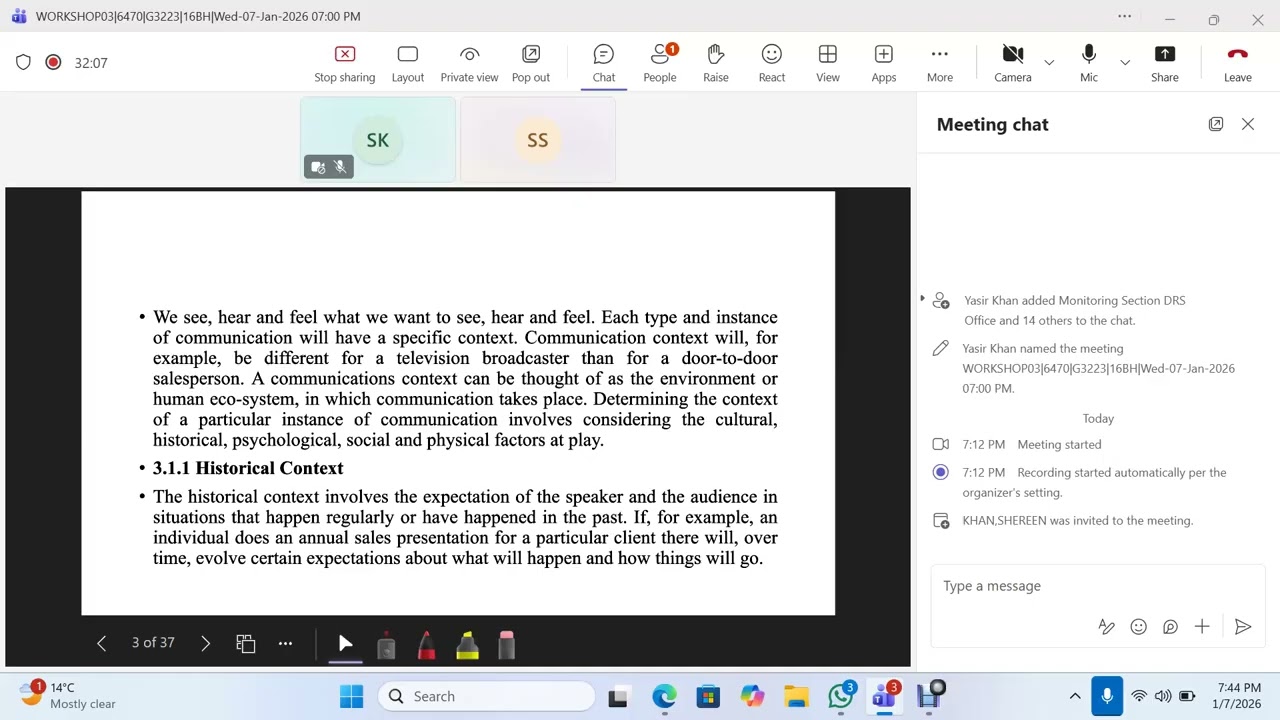This screenshot has height=720, width=1280.
Task: Select SS participant tile
Action: tap(538, 140)
